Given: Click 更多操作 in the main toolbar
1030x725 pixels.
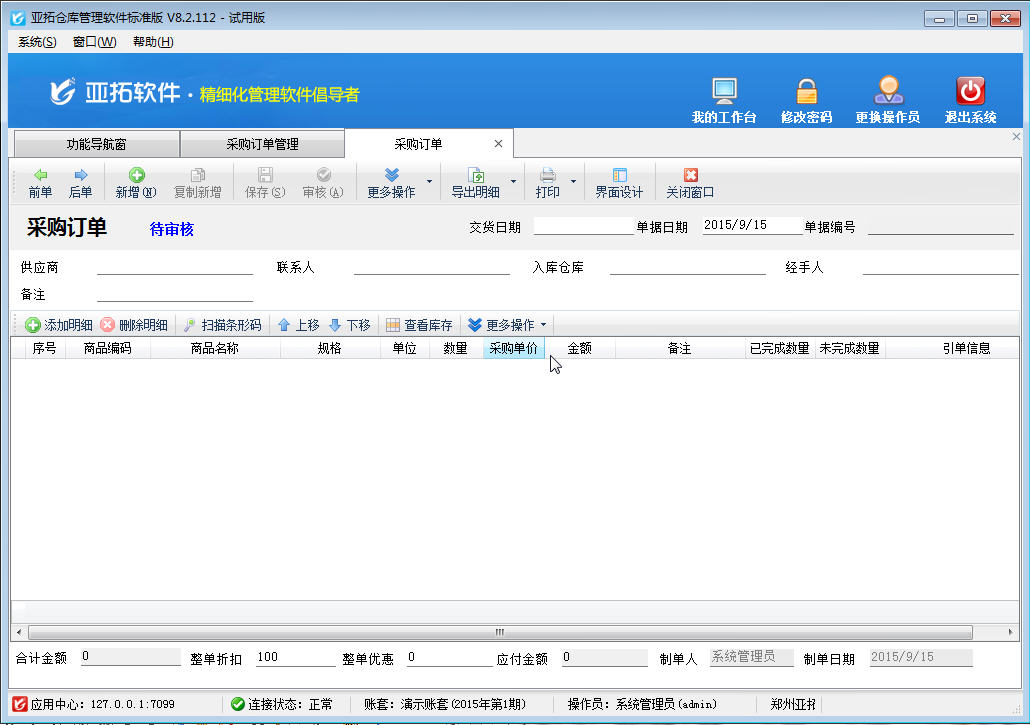Looking at the screenshot, I should point(392,183).
